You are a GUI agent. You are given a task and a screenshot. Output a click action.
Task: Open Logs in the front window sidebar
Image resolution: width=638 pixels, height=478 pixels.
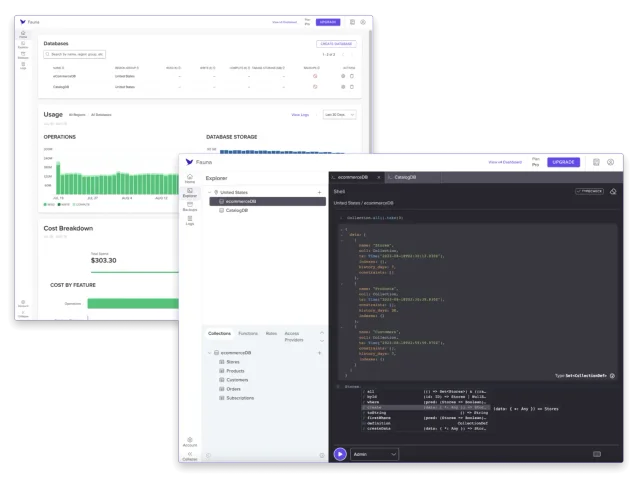(x=189, y=221)
